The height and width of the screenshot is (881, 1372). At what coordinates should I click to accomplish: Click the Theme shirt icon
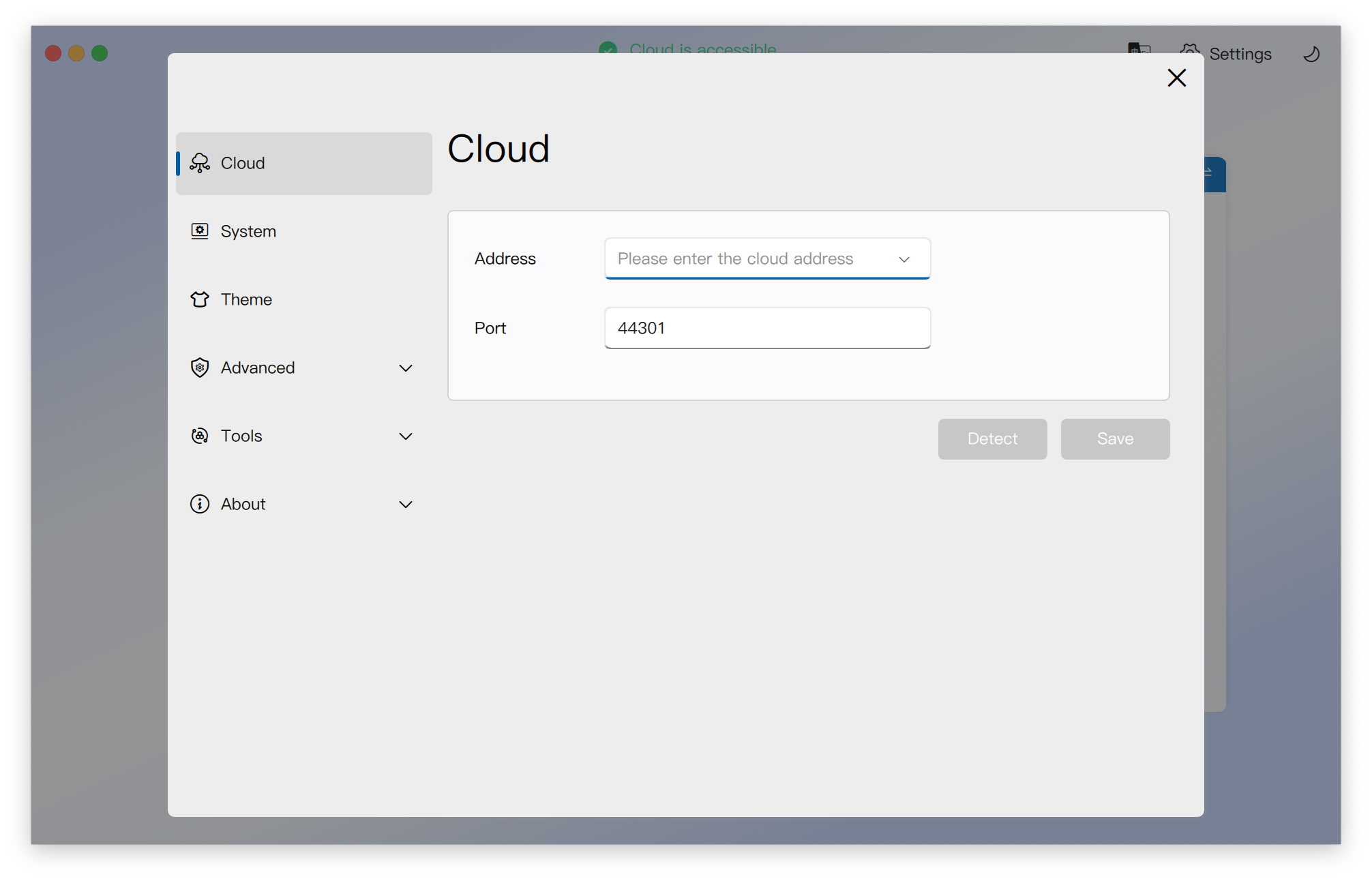point(200,299)
